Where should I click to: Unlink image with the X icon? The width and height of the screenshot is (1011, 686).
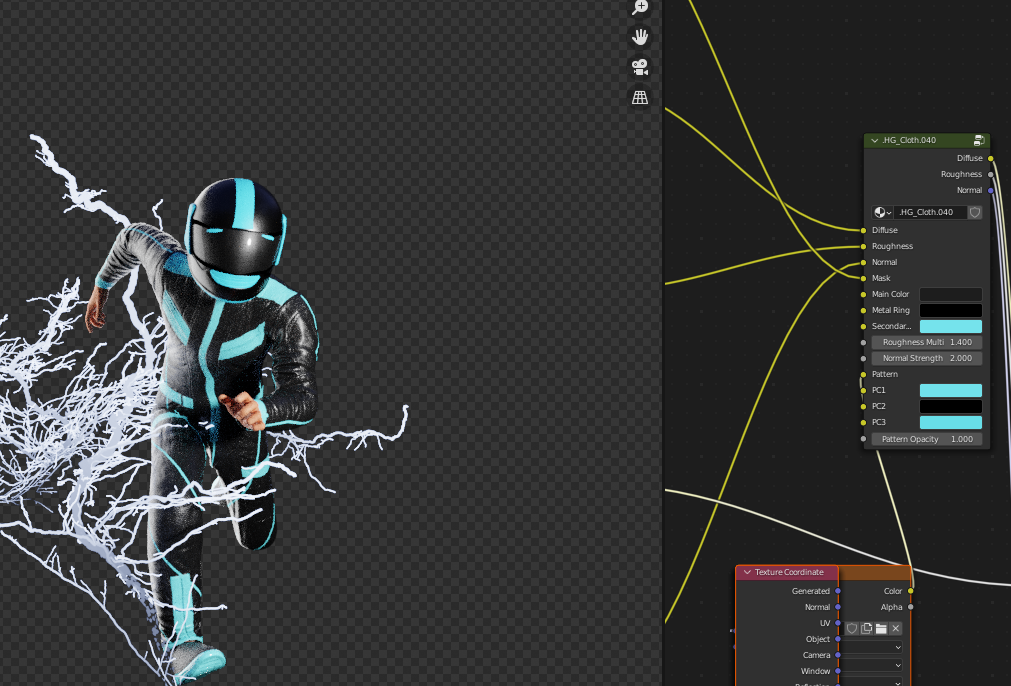coord(896,628)
